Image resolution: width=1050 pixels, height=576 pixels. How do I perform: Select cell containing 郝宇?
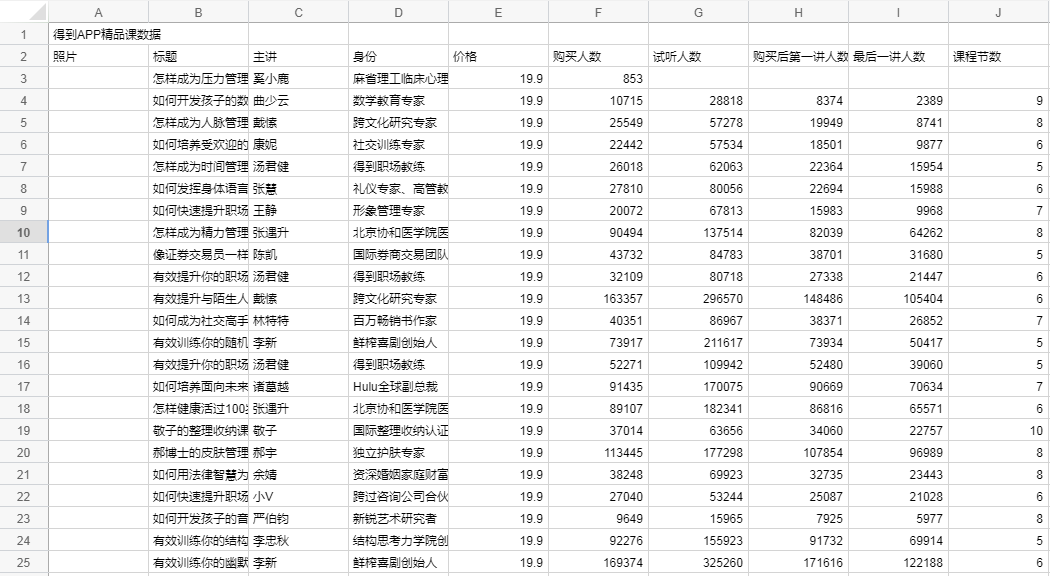coord(298,453)
